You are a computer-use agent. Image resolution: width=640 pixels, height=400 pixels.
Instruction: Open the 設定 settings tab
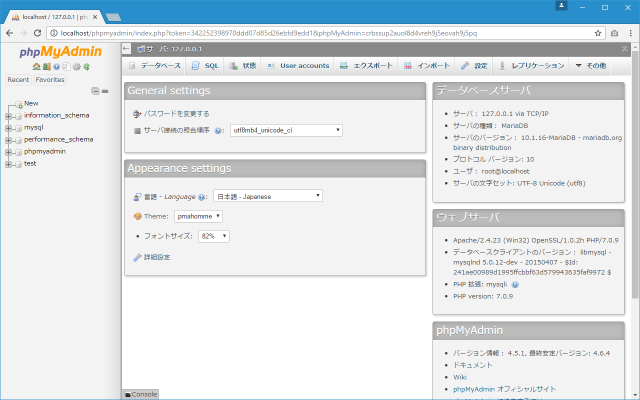474,66
